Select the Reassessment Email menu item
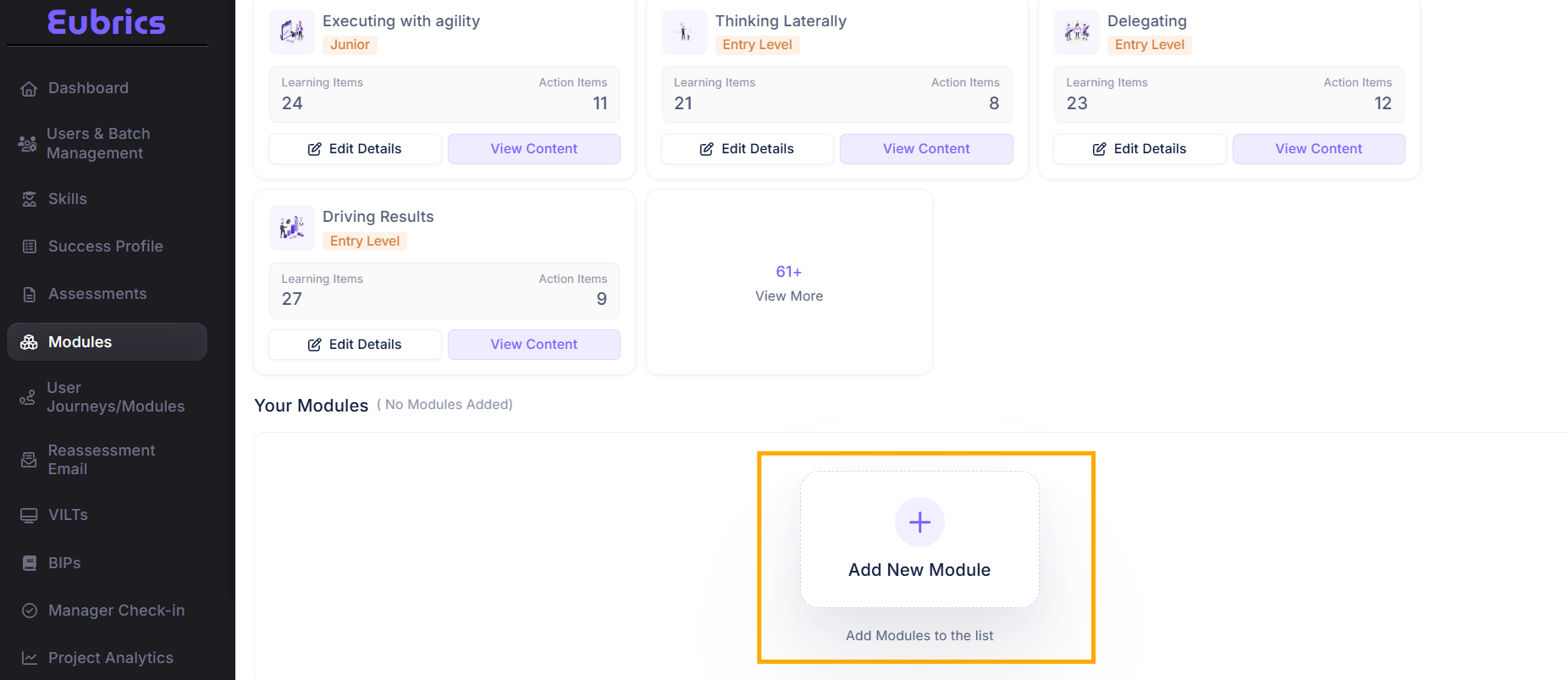Viewport: 1568px width, 680px height. [102, 460]
